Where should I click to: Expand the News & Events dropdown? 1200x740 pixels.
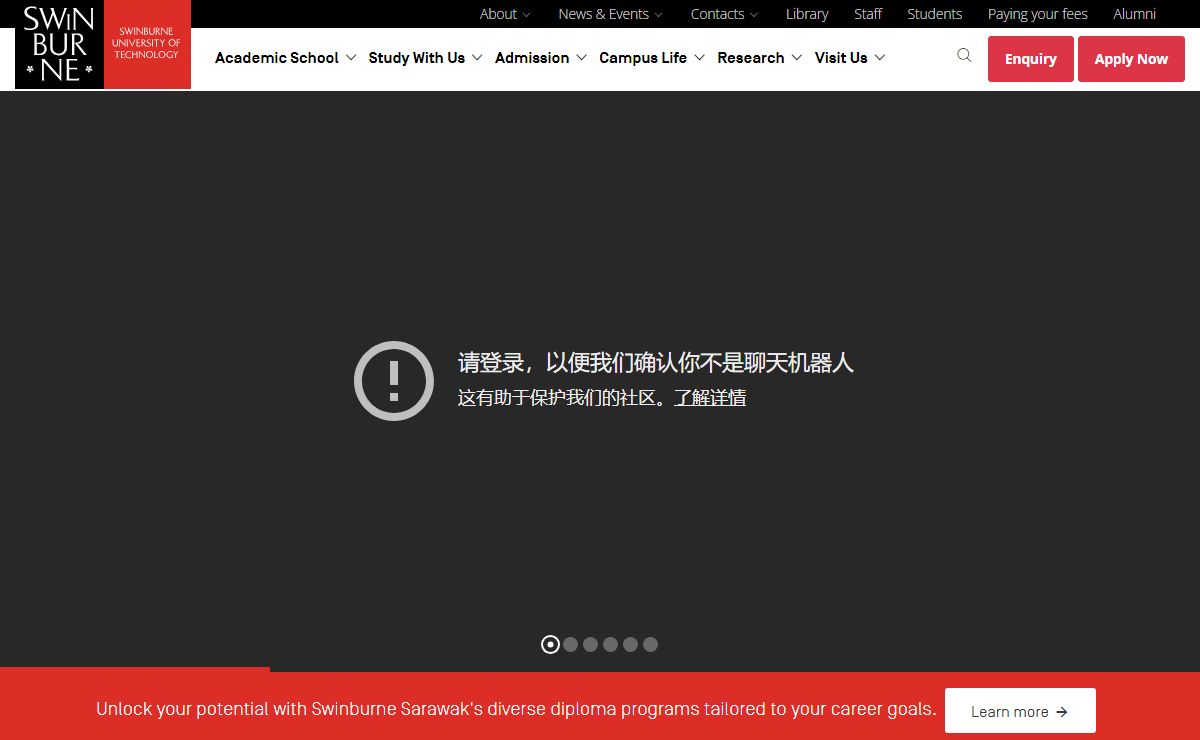pos(610,14)
